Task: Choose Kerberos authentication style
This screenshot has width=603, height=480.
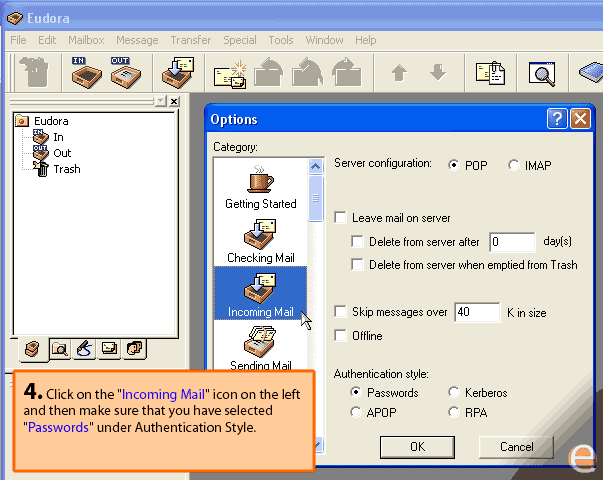Action: [454, 393]
